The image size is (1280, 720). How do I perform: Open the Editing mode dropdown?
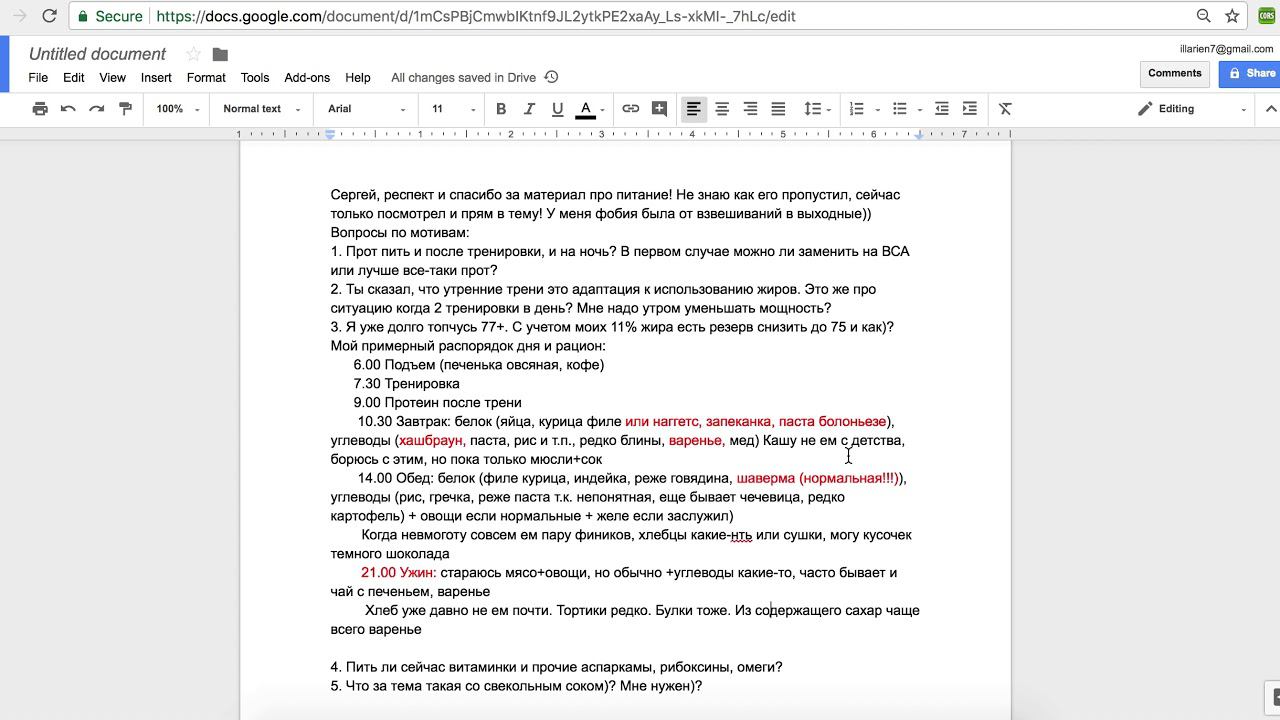pyautogui.click(x=1192, y=109)
